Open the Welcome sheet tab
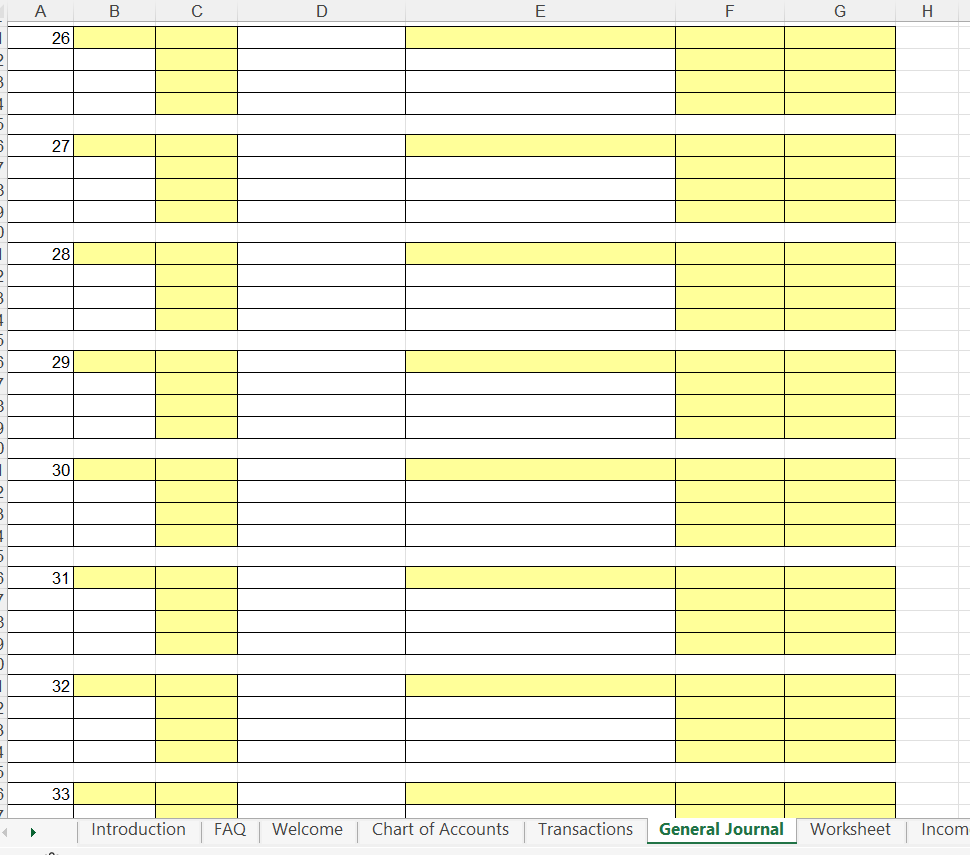970x855 pixels. coord(307,830)
